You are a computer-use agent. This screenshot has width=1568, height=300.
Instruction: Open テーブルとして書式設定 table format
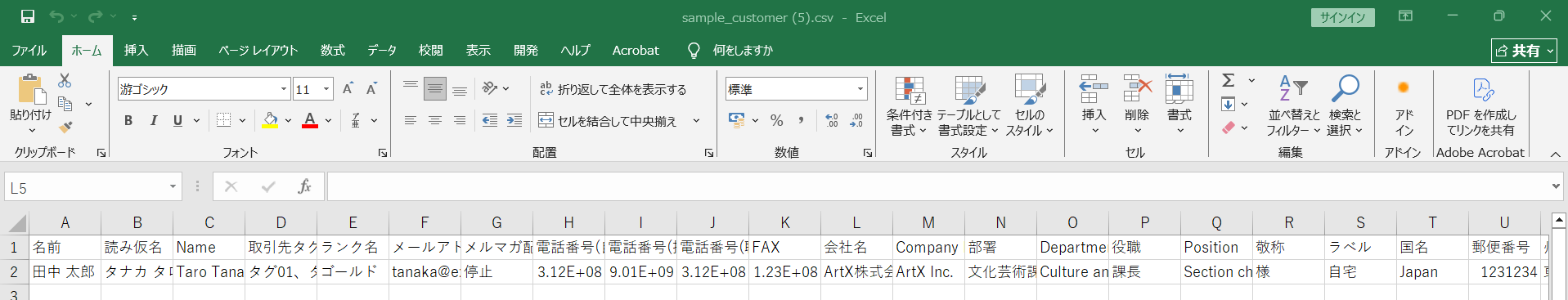(x=968, y=105)
